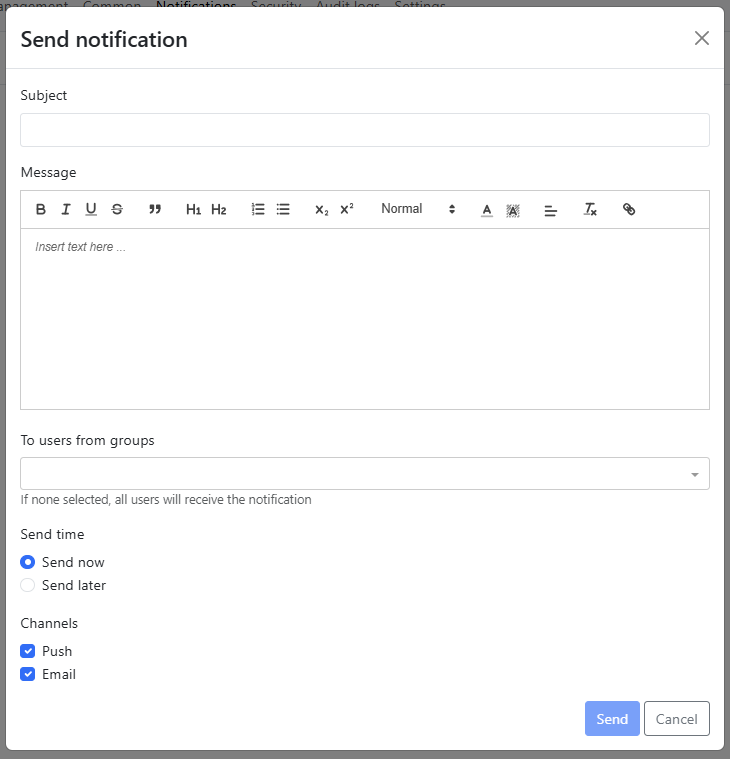730x759 pixels.
Task: Open the Normal text size dropdown
Action: tap(417, 209)
